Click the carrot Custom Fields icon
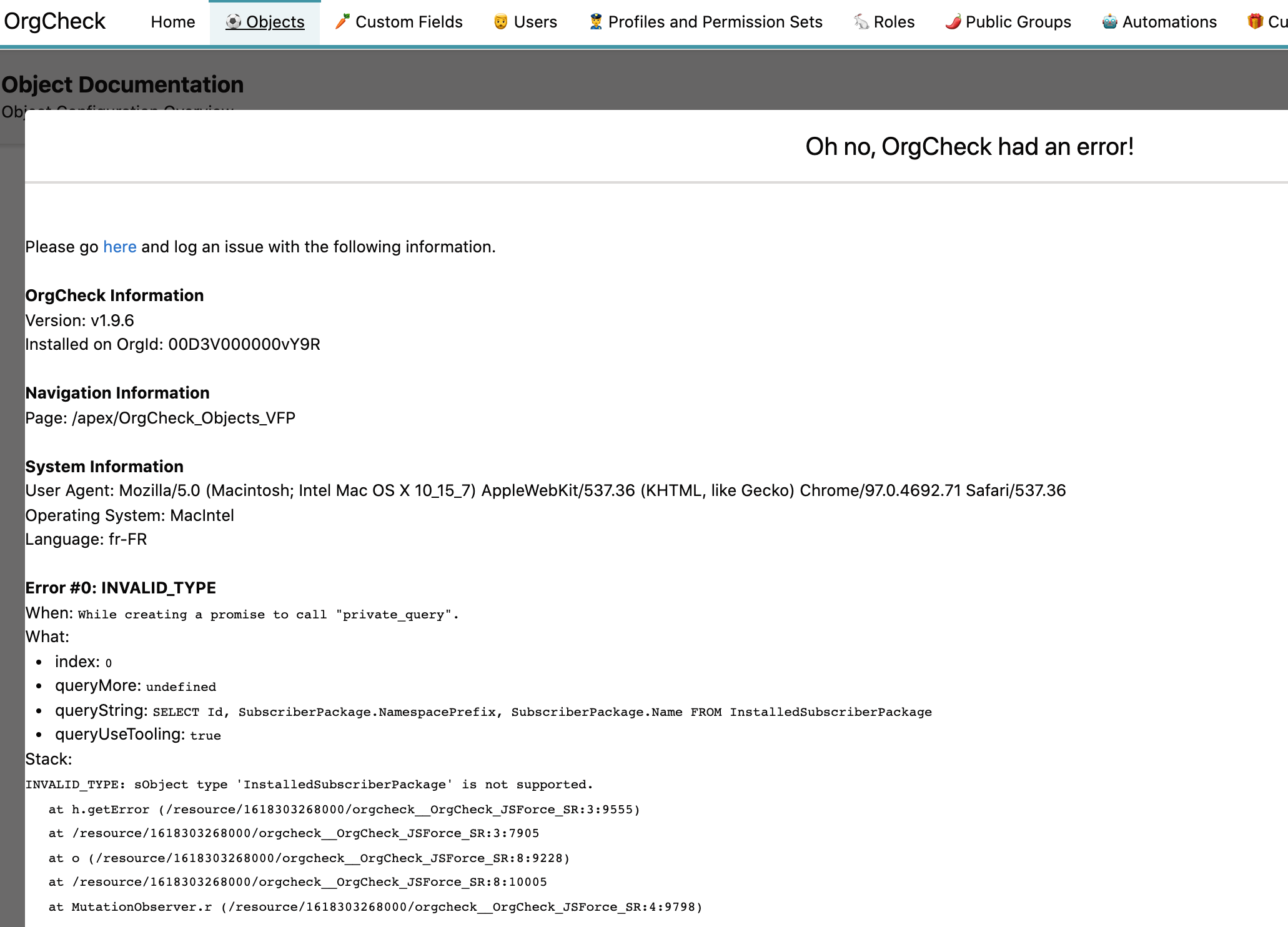The height and width of the screenshot is (927, 1288). pos(342,21)
